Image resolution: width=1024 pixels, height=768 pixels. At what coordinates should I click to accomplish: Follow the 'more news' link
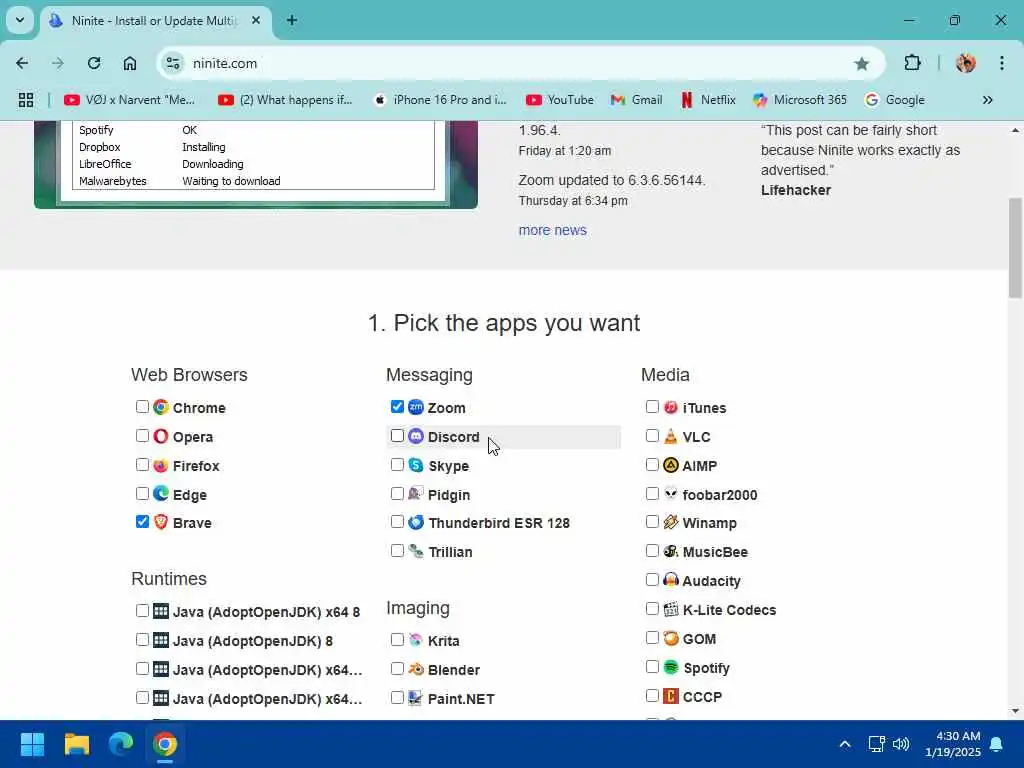coord(552,230)
